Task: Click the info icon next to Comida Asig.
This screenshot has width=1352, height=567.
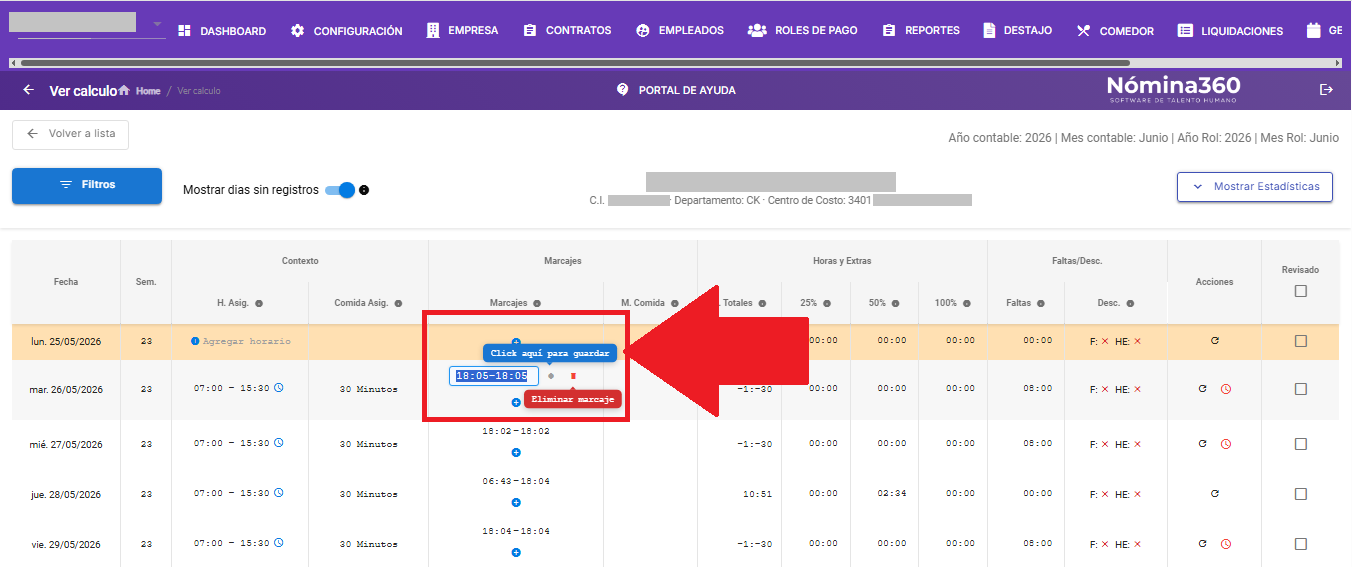Action: pos(398,303)
